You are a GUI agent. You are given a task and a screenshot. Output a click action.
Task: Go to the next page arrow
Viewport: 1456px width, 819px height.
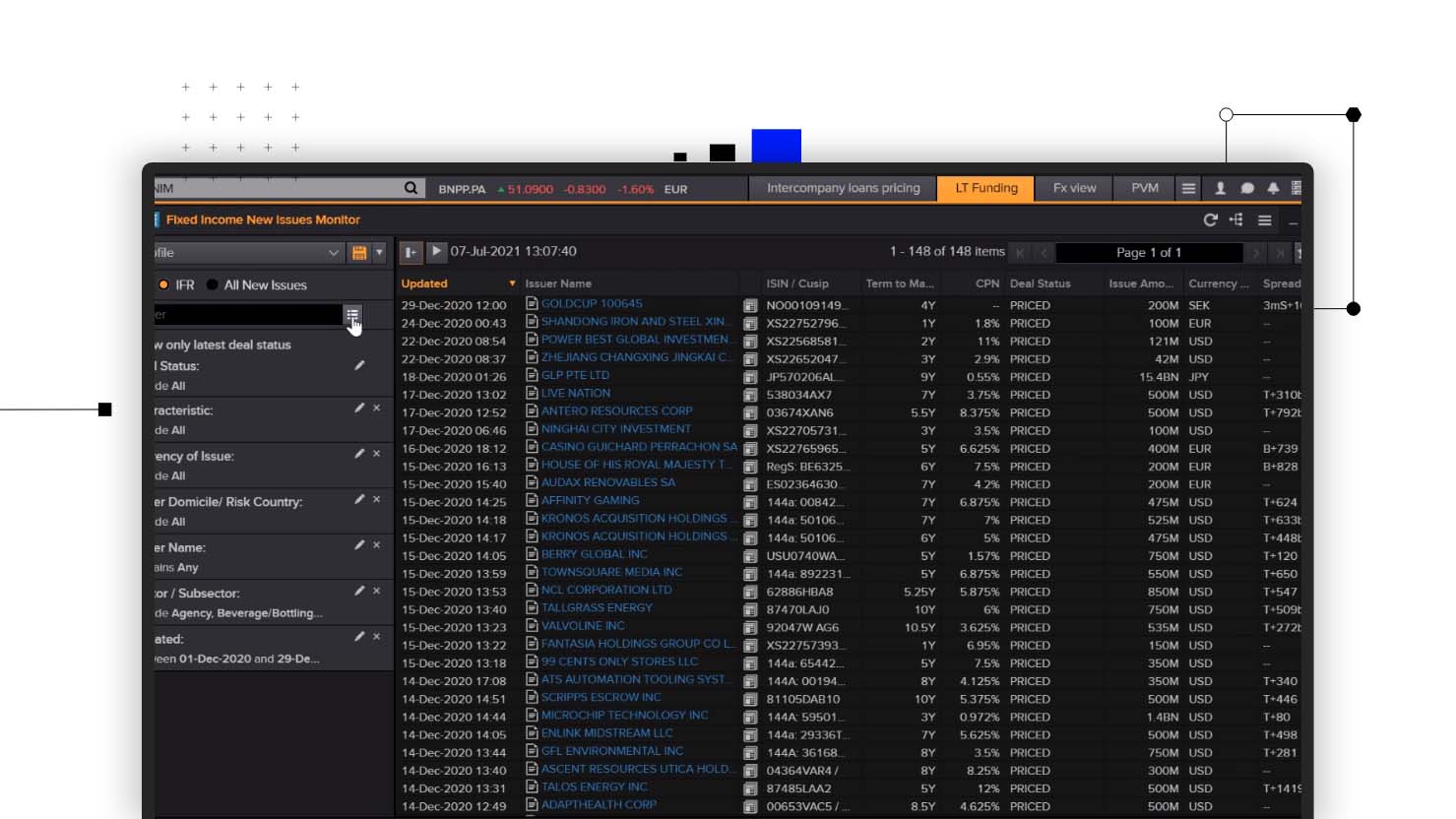(1255, 253)
